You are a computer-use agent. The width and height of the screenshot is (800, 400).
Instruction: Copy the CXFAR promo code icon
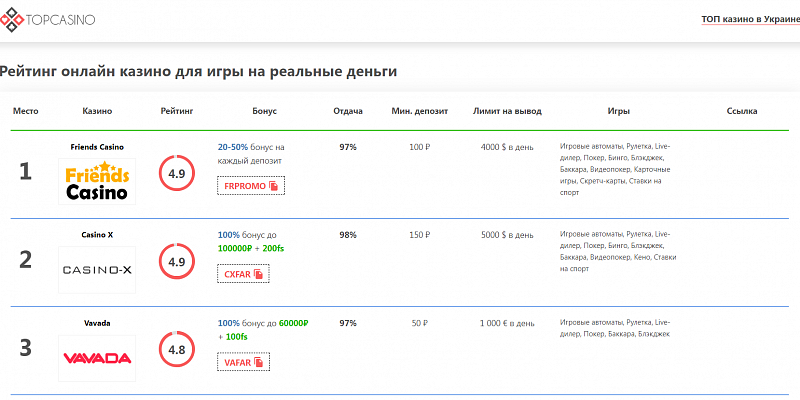(x=259, y=274)
